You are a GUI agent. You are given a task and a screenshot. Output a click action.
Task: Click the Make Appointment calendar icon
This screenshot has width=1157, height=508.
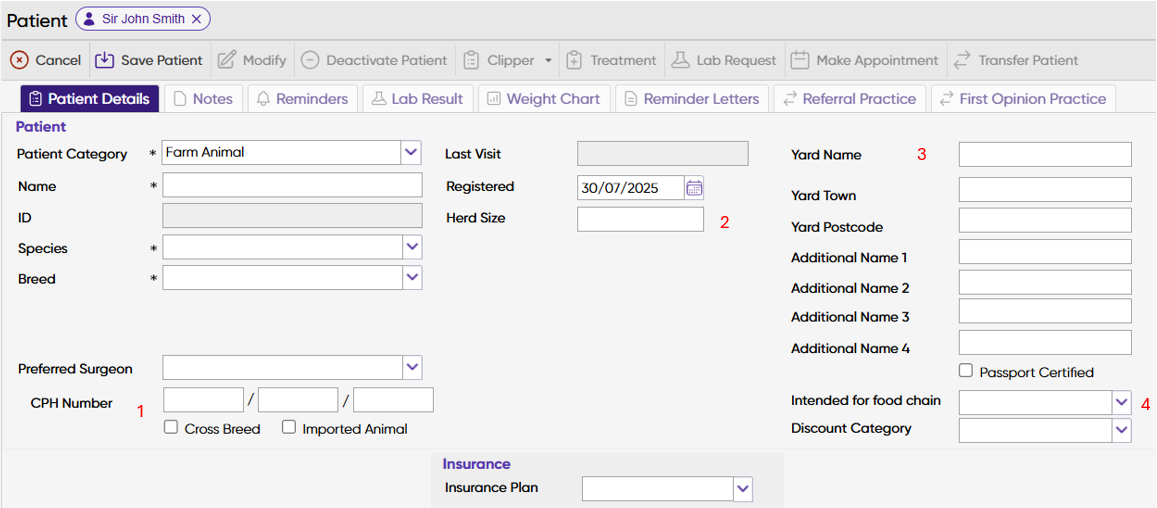(x=800, y=61)
